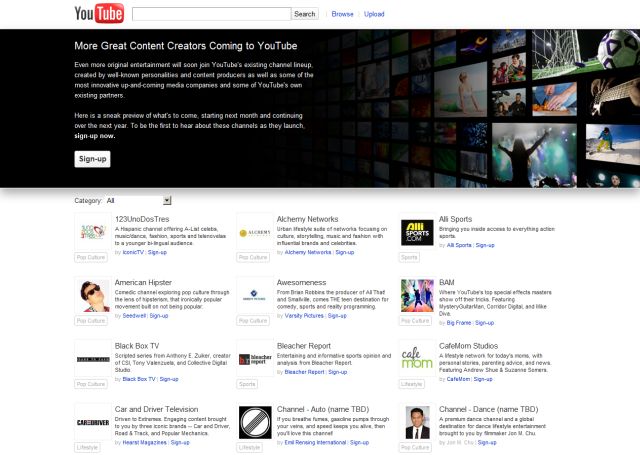Follow the Alli Sports author link
This screenshot has width=640, height=455.
click(x=459, y=245)
